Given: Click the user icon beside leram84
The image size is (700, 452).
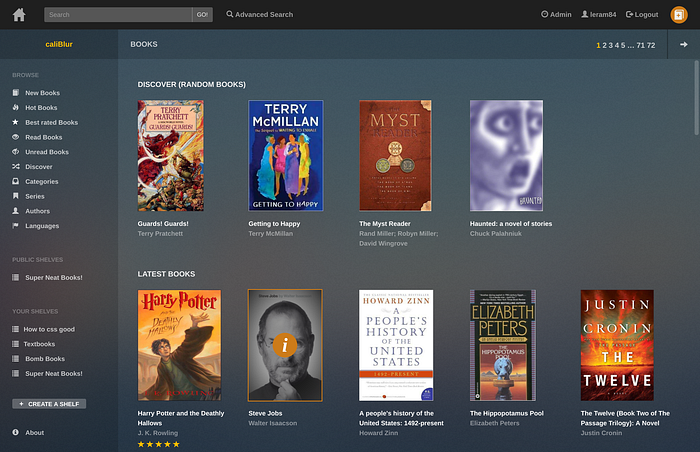Looking at the screenshot, I should point(584,14).
